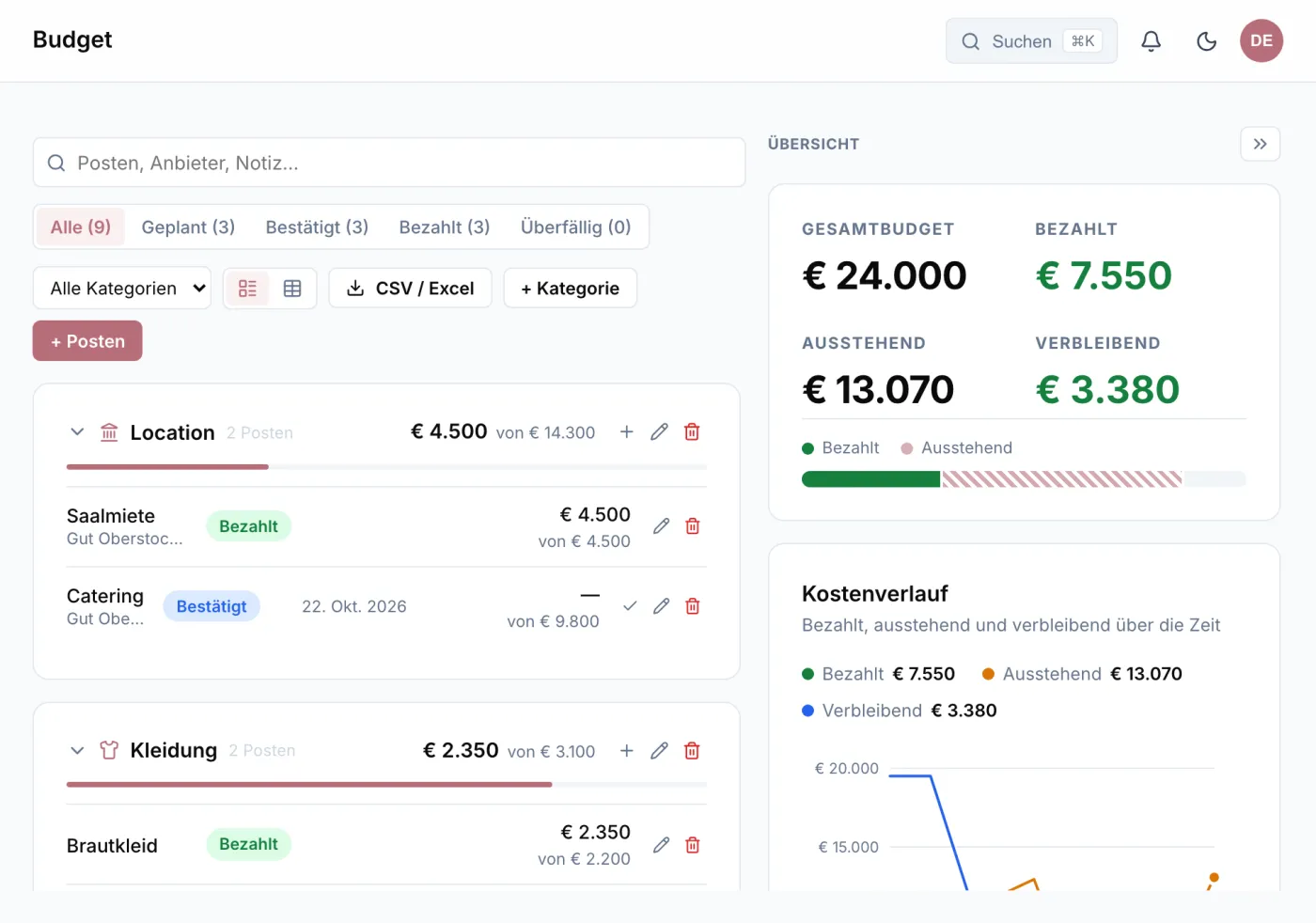
Task: Click the Bezahlt legend under Übersicht bar
Action: [840, 447]
